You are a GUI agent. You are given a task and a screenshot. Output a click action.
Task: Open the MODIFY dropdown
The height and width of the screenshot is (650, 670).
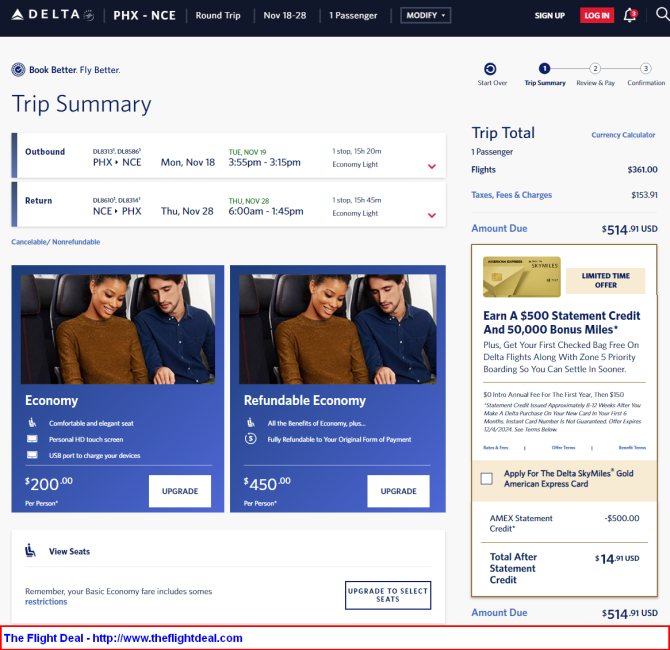426,15
